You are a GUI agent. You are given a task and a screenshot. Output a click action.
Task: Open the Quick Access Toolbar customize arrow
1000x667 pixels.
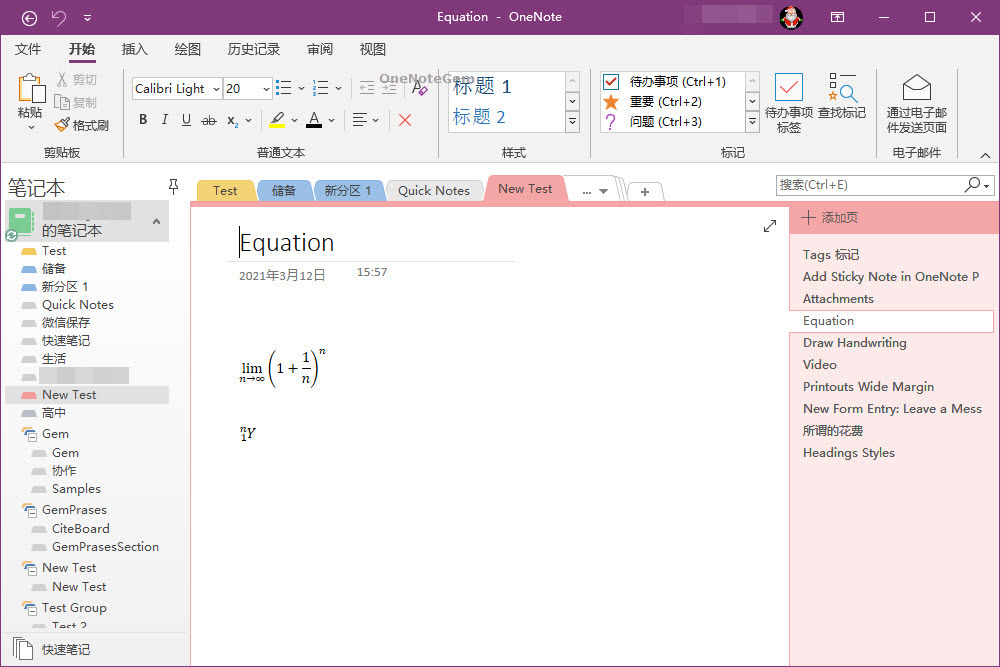(87, 18)
